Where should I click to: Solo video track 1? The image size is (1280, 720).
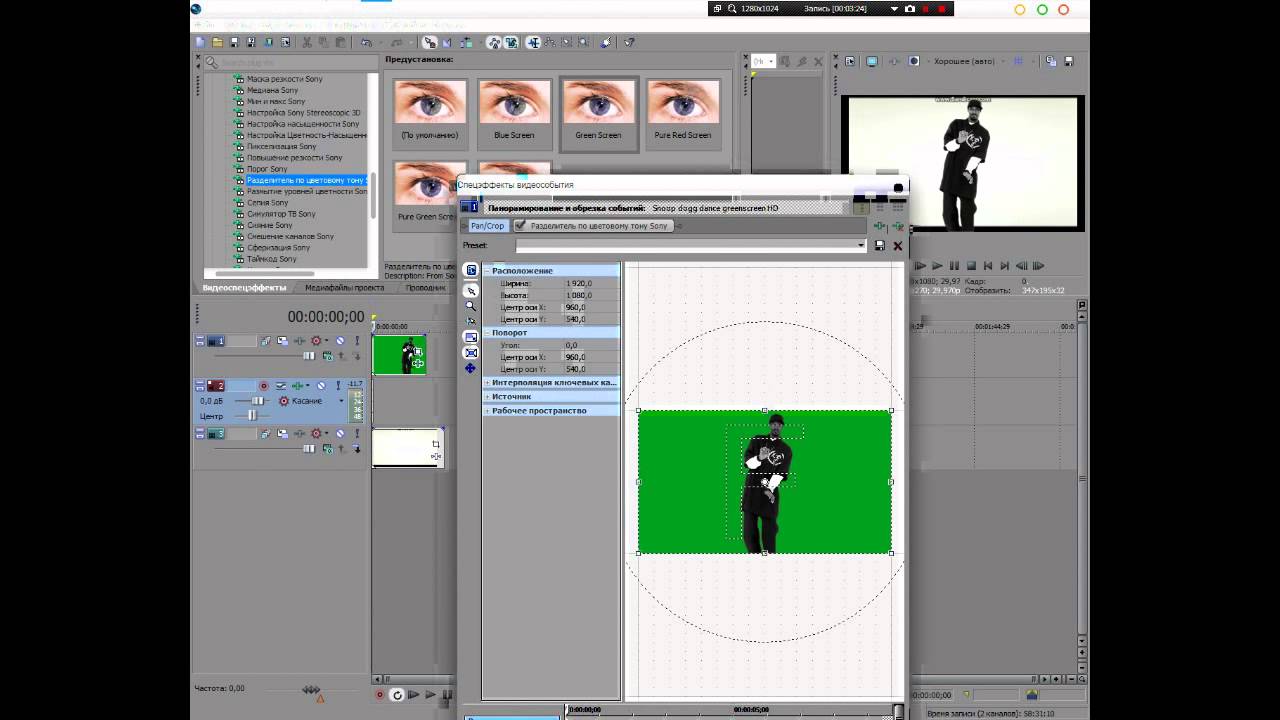356,341
